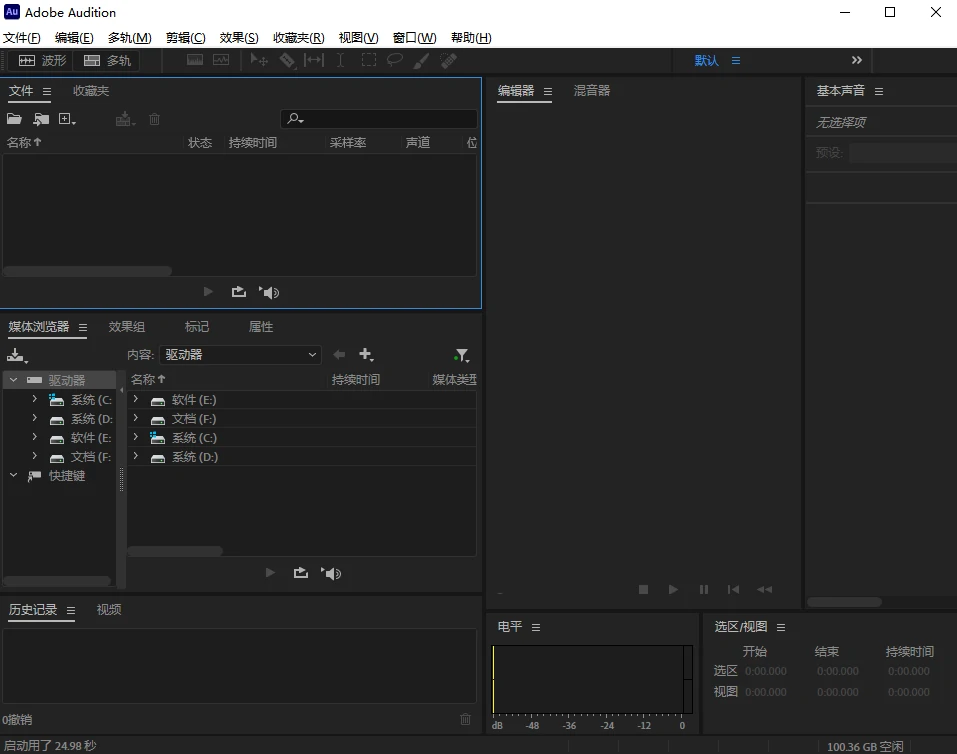Click the Add Shortcut plus icon
This screenshot has width=957, height=754.
click(366, 355)
